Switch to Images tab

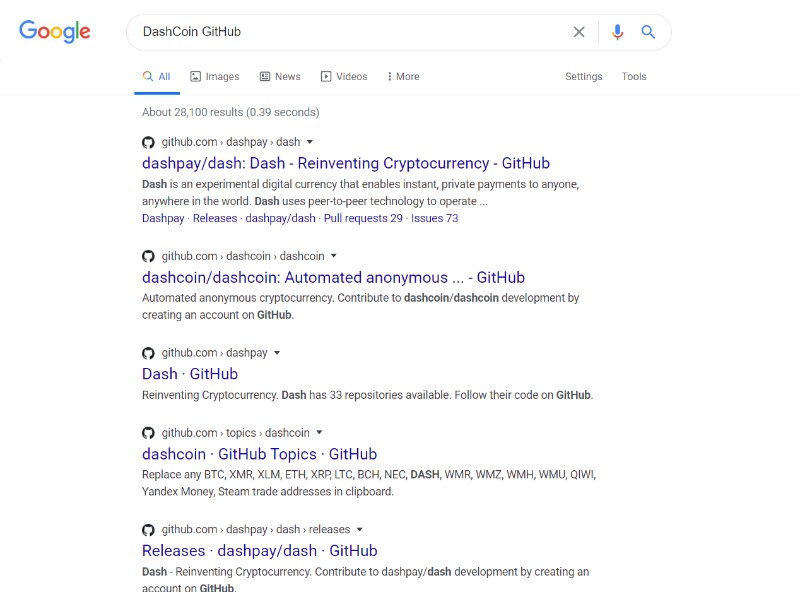215,77
